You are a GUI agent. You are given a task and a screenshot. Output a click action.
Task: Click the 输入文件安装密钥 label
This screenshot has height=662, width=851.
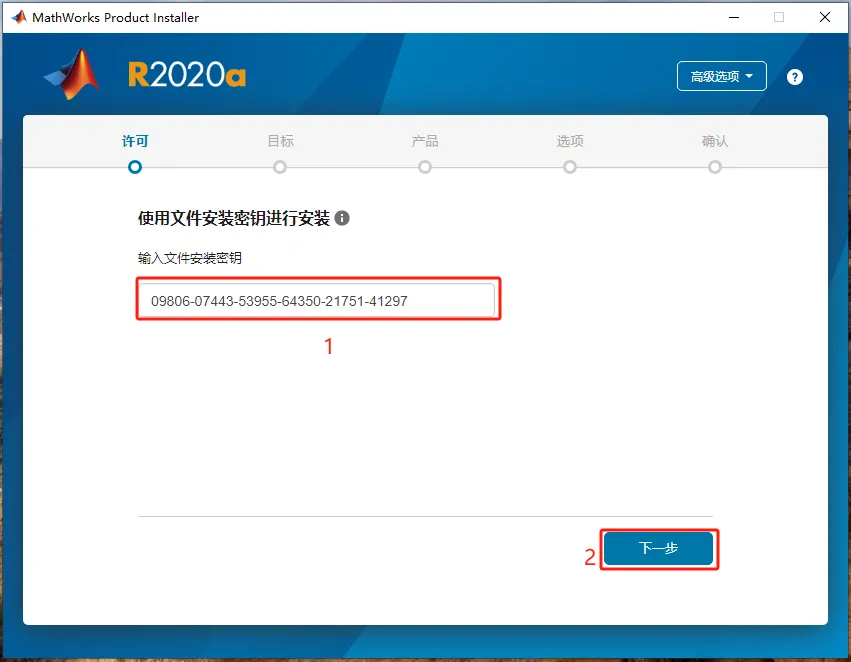pyautogui.click(x=189, y=258)
